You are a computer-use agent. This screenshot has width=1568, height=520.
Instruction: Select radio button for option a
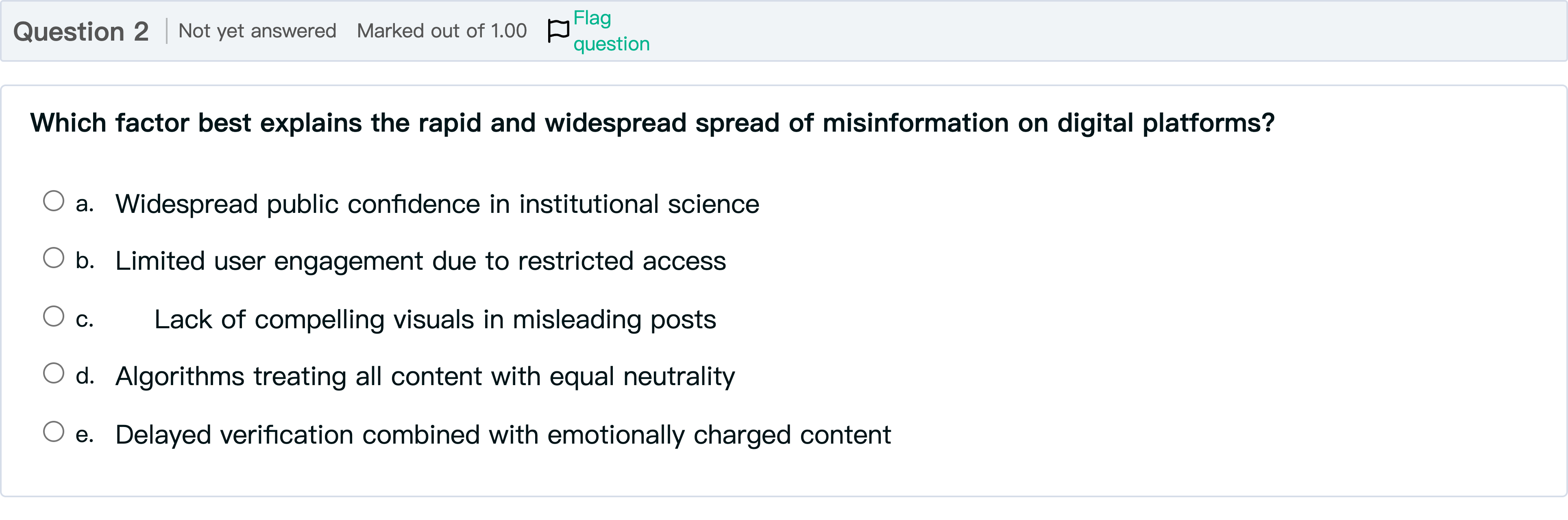click(54, 201)
